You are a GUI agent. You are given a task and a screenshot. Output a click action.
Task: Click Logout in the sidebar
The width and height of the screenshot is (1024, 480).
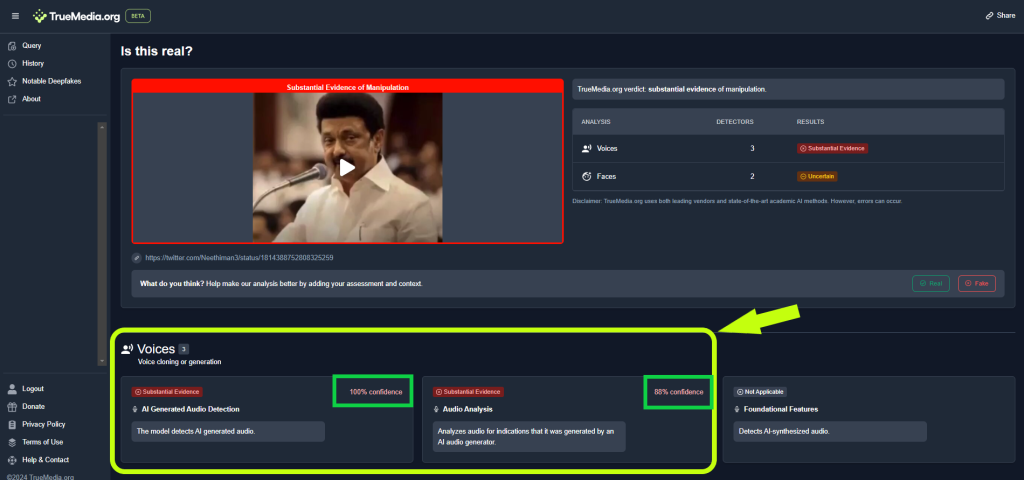point(33,389)
